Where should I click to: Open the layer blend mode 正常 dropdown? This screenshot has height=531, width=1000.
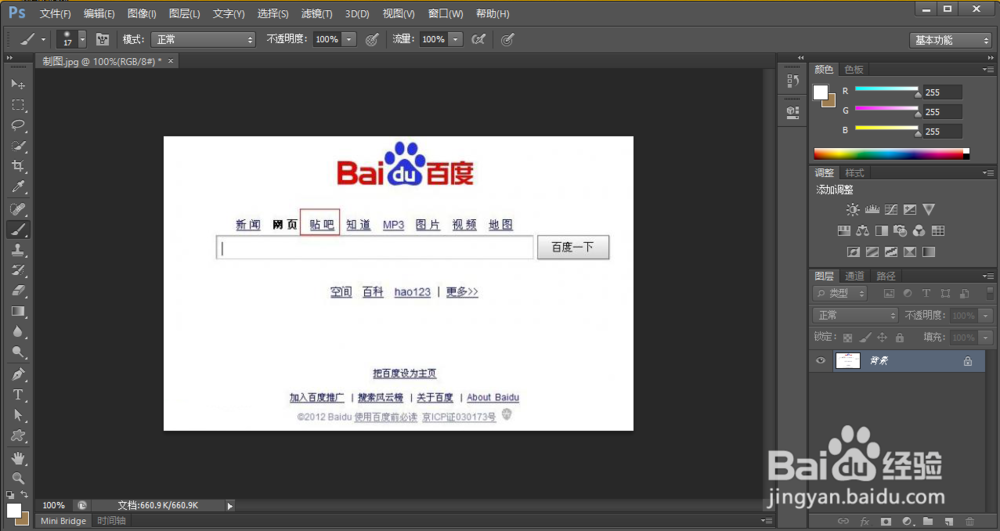[x=855, y=316]
